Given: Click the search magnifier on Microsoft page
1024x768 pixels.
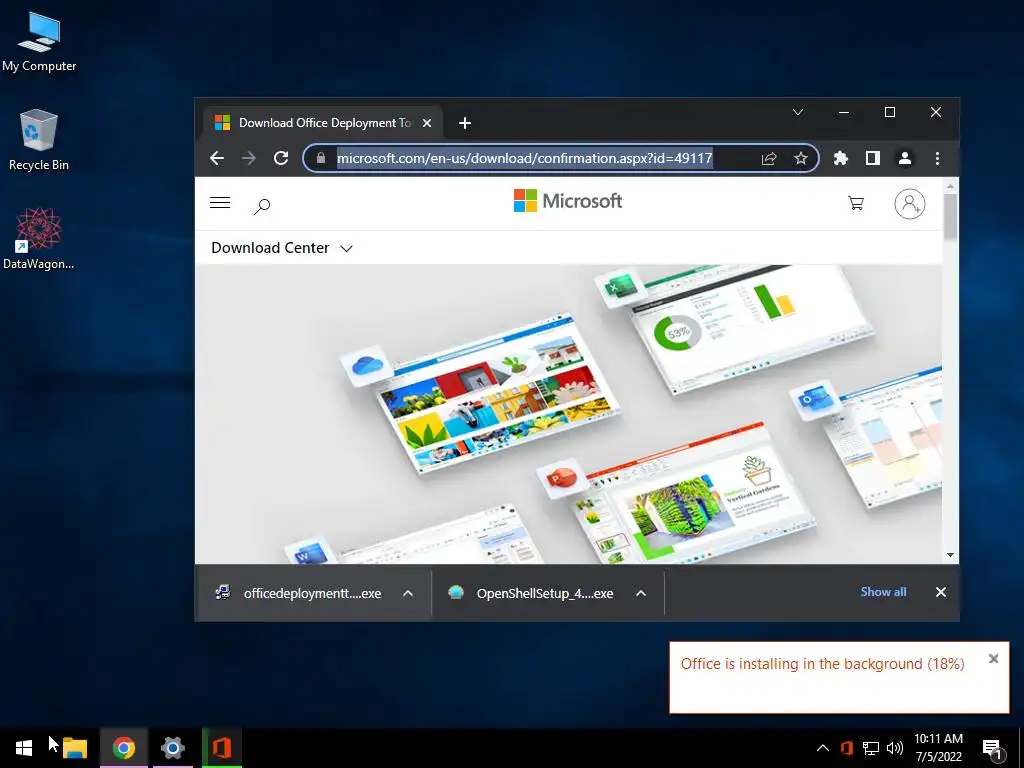Looking at the screenshot, I should 262,206.
